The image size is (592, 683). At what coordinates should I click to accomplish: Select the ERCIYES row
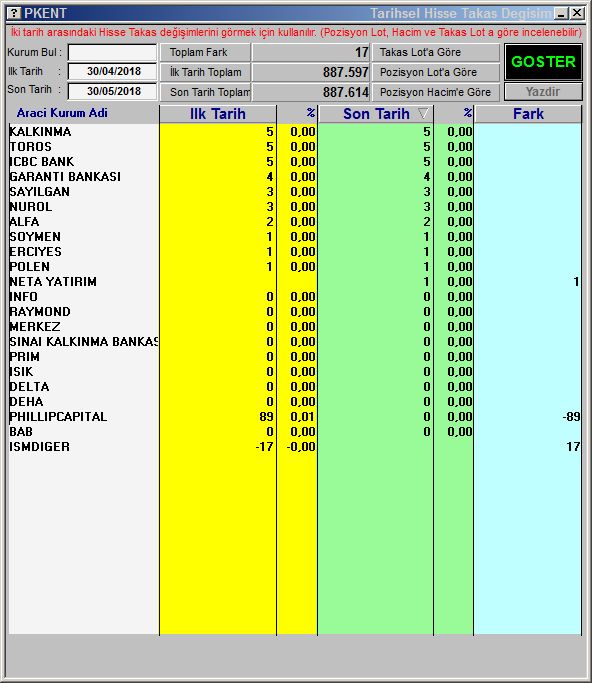click(295, 252)
